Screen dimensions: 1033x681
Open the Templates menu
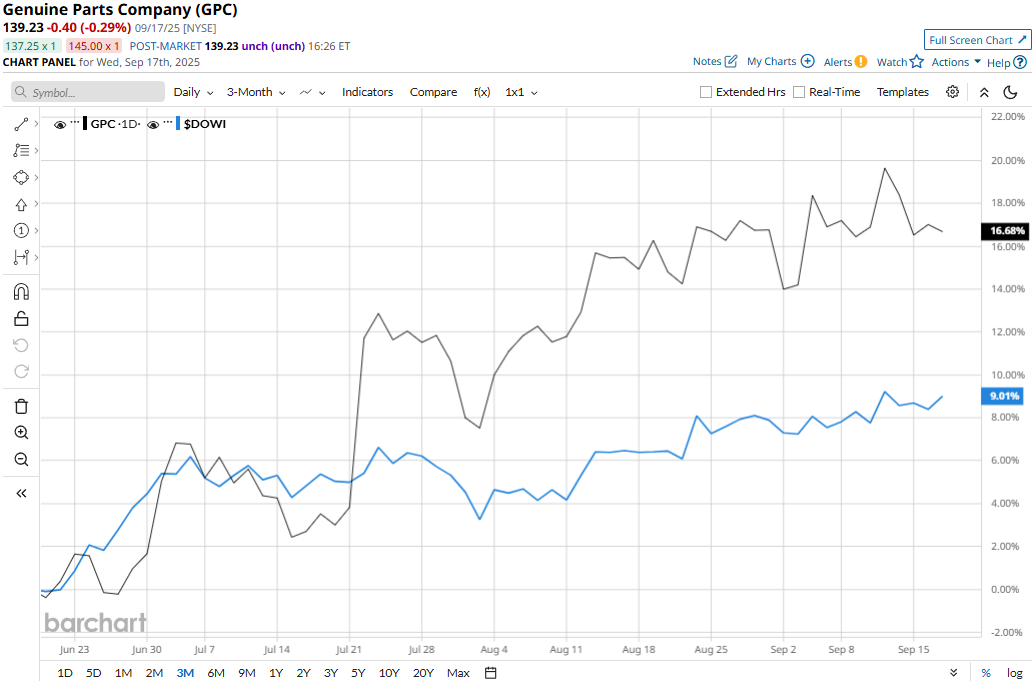click(x=903, y=92)
